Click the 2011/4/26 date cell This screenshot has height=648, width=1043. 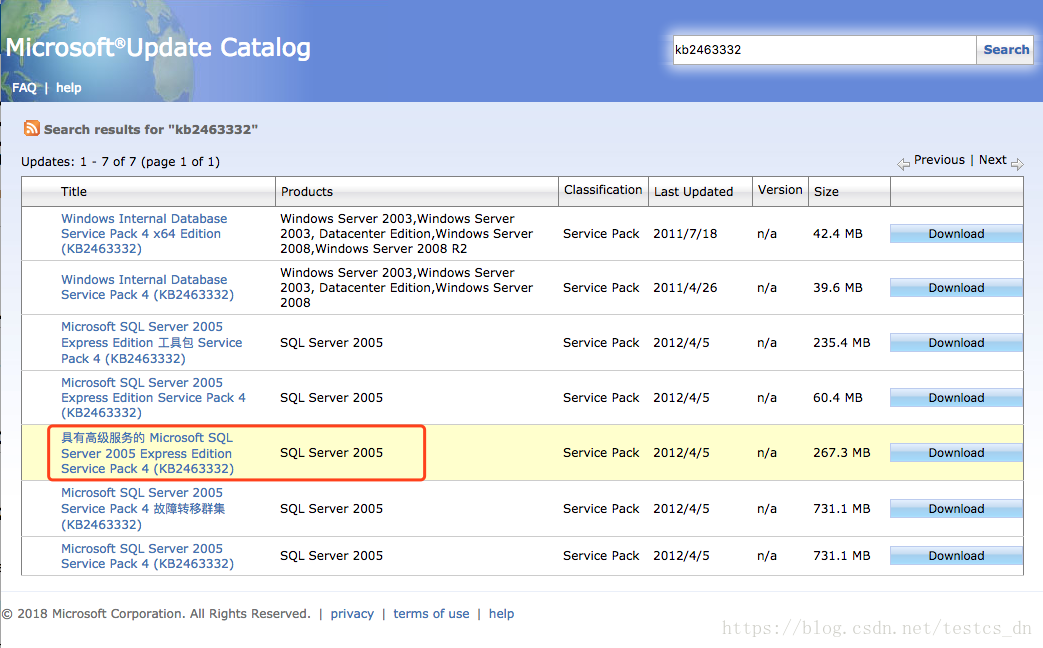(685, 287)
